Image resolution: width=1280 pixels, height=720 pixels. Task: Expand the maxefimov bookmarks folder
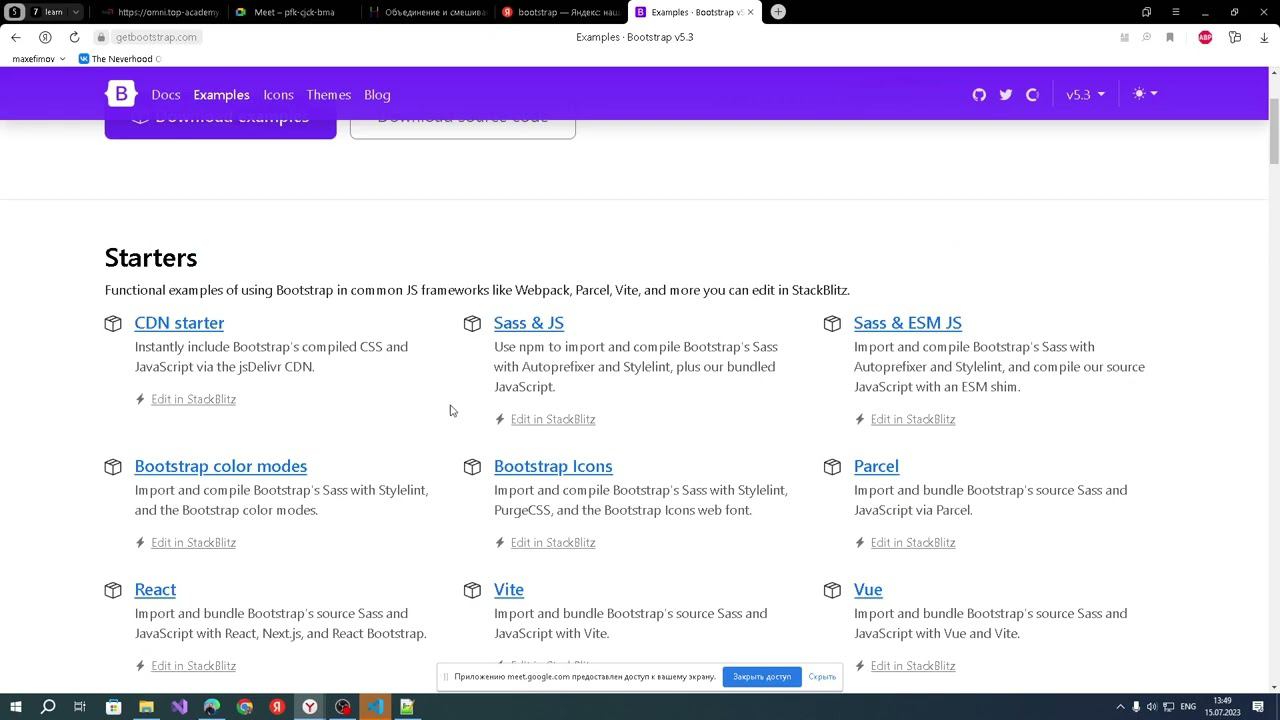[39, 59]
